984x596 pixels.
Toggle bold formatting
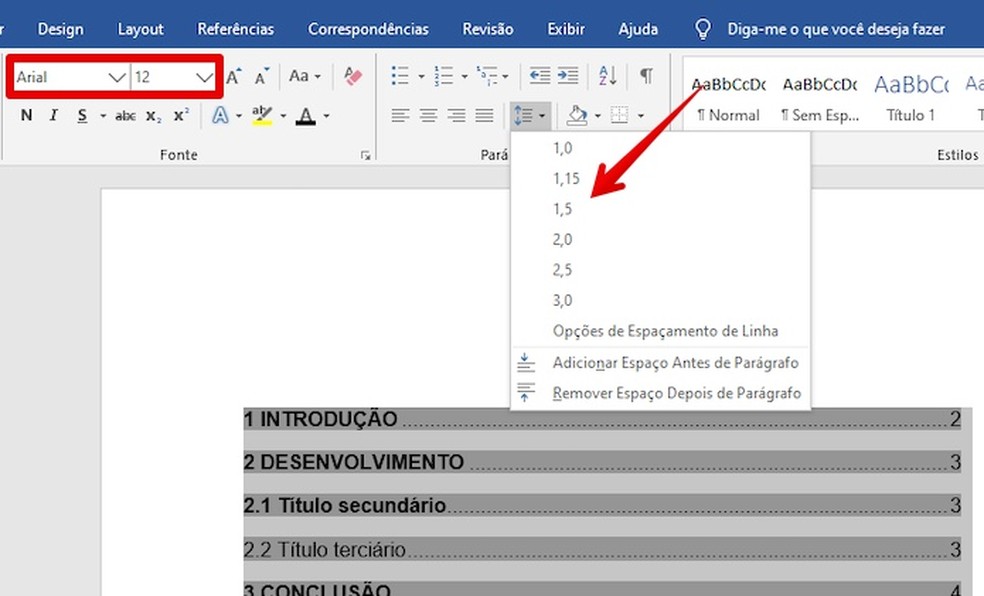[25, 115]
